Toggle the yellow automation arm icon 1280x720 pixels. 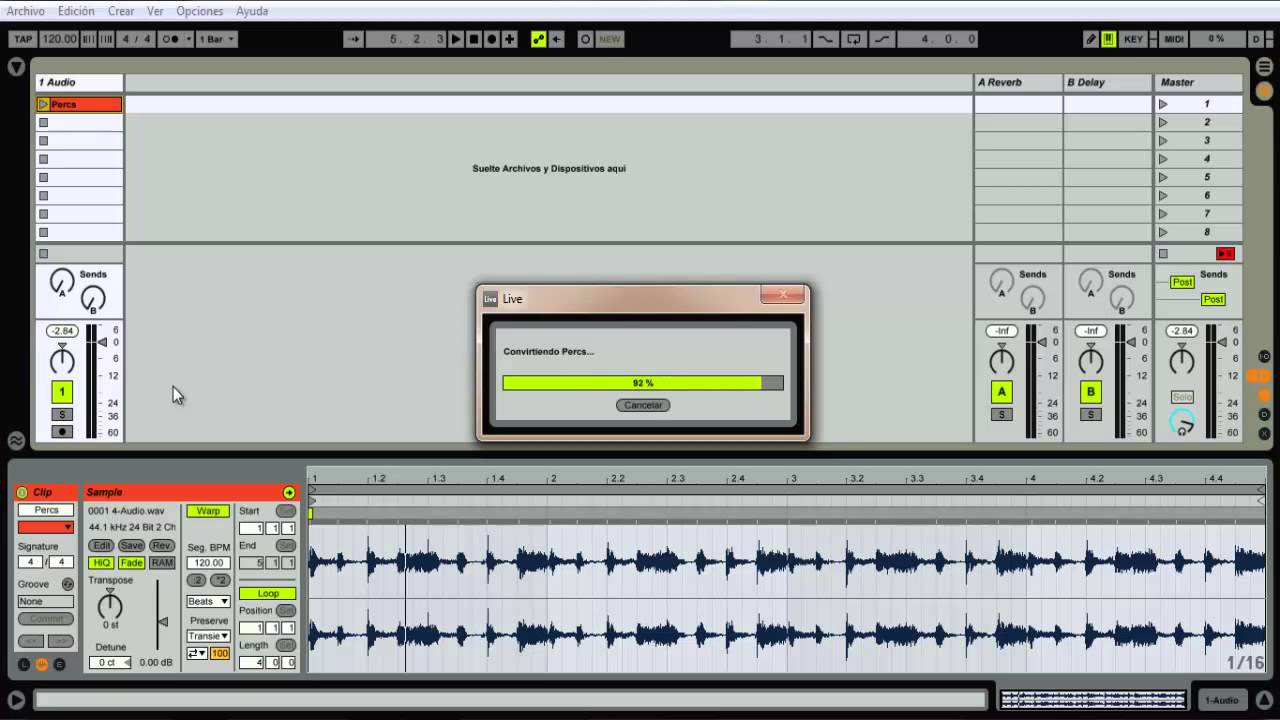pyautogui.click(x=539, y=39)
